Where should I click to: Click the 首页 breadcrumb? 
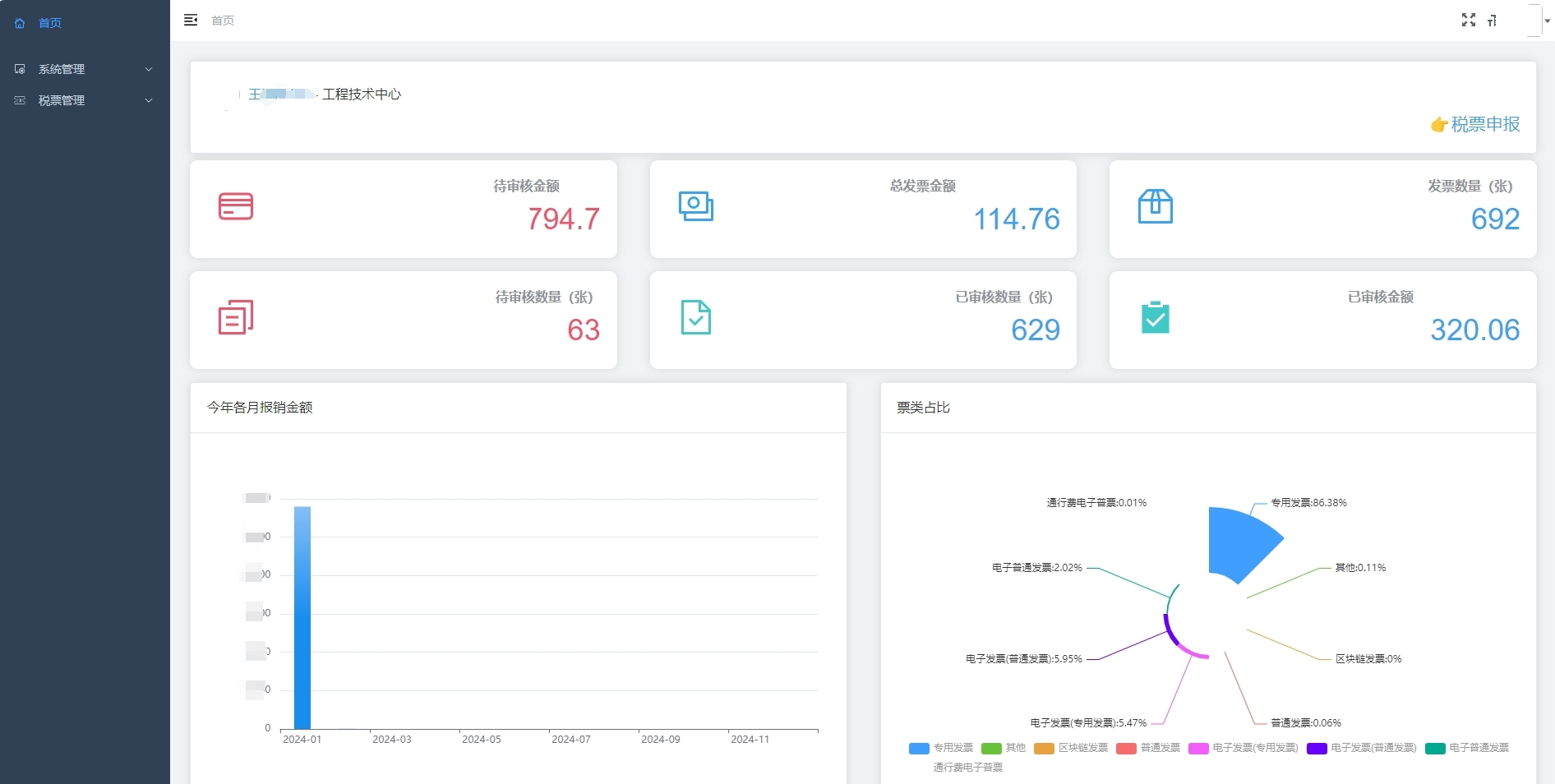click(x=223, y=21)
